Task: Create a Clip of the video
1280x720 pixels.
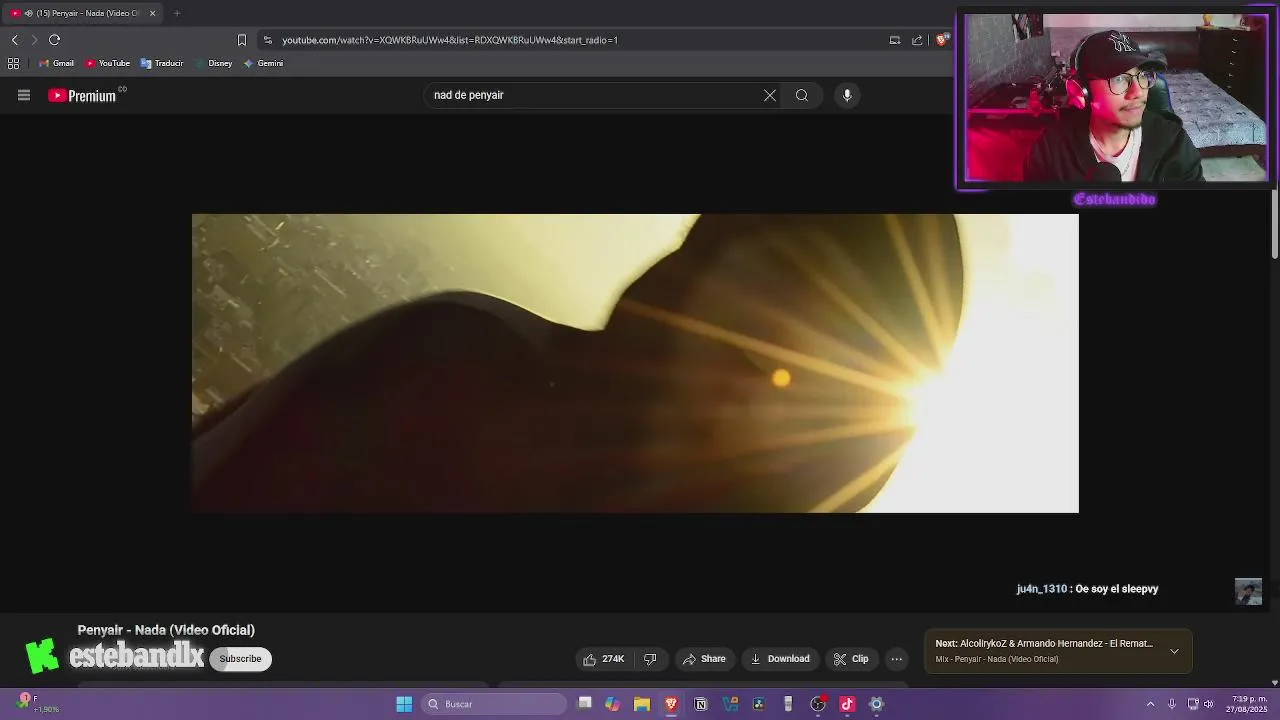Action: [x=851, y=659]
